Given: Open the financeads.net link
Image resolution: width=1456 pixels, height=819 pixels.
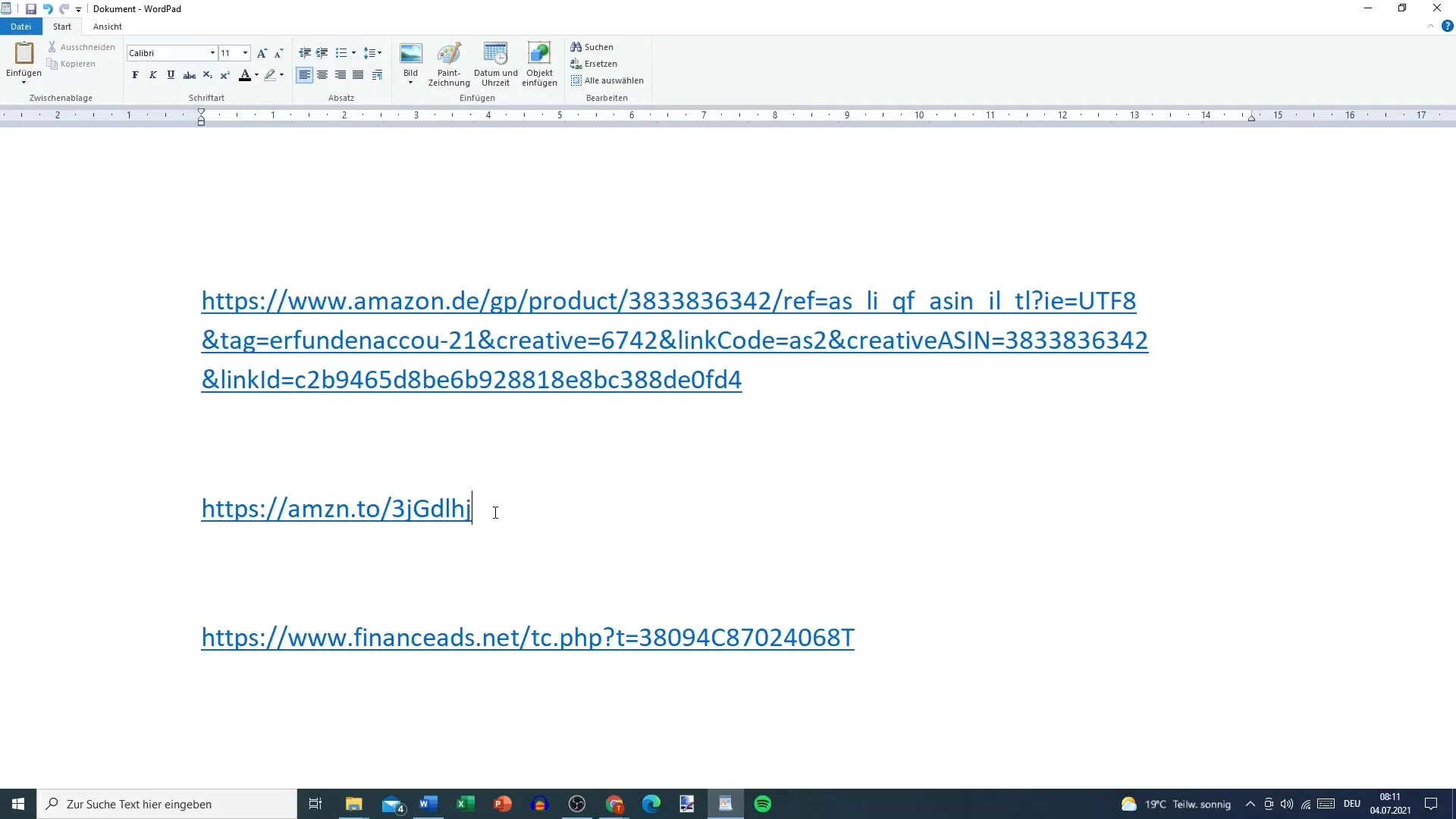Looking at the screenshot, I should click(x=528, y=637).
